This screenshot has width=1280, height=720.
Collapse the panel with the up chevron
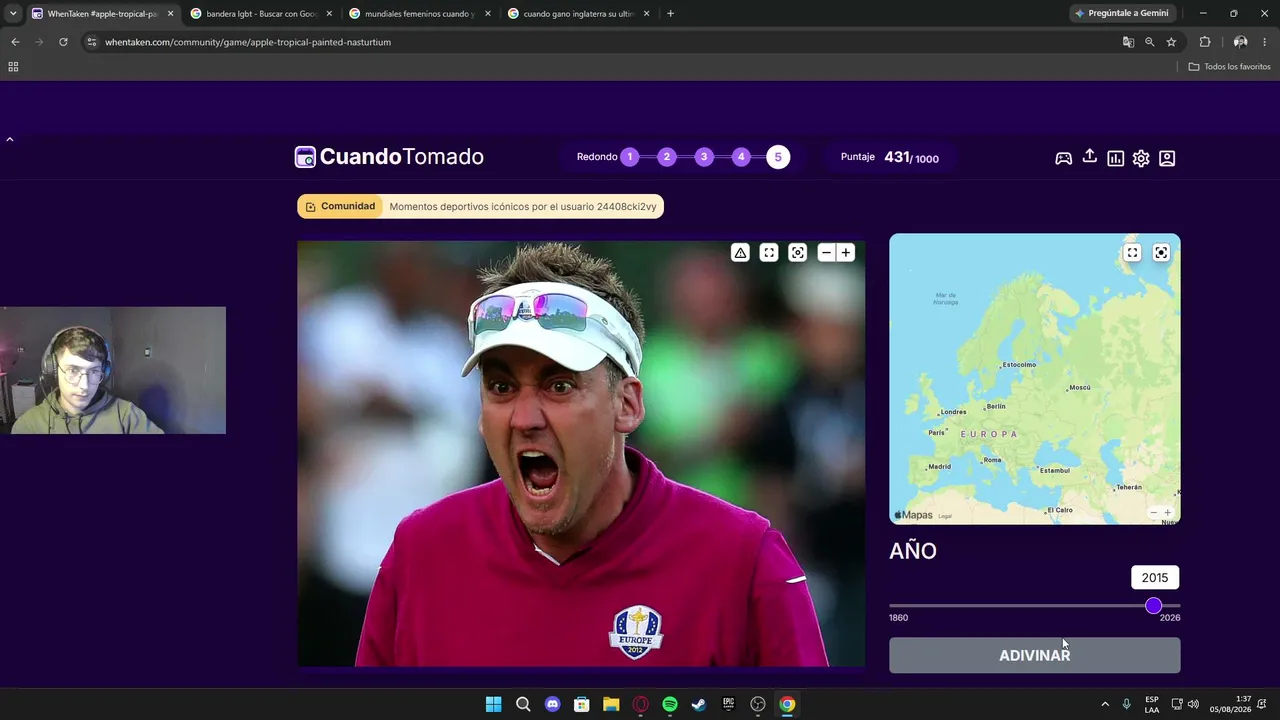tap(10, 139)
